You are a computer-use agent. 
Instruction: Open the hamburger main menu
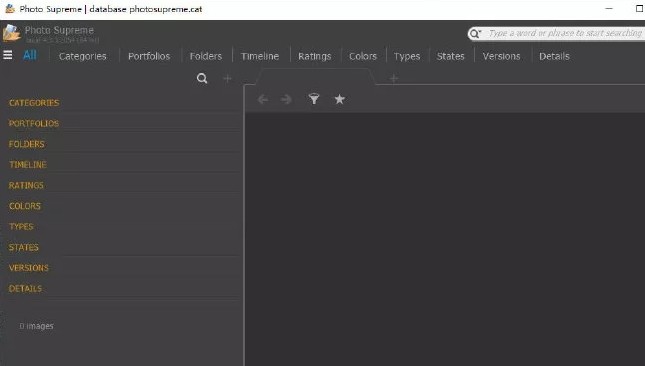click(8, 55)
